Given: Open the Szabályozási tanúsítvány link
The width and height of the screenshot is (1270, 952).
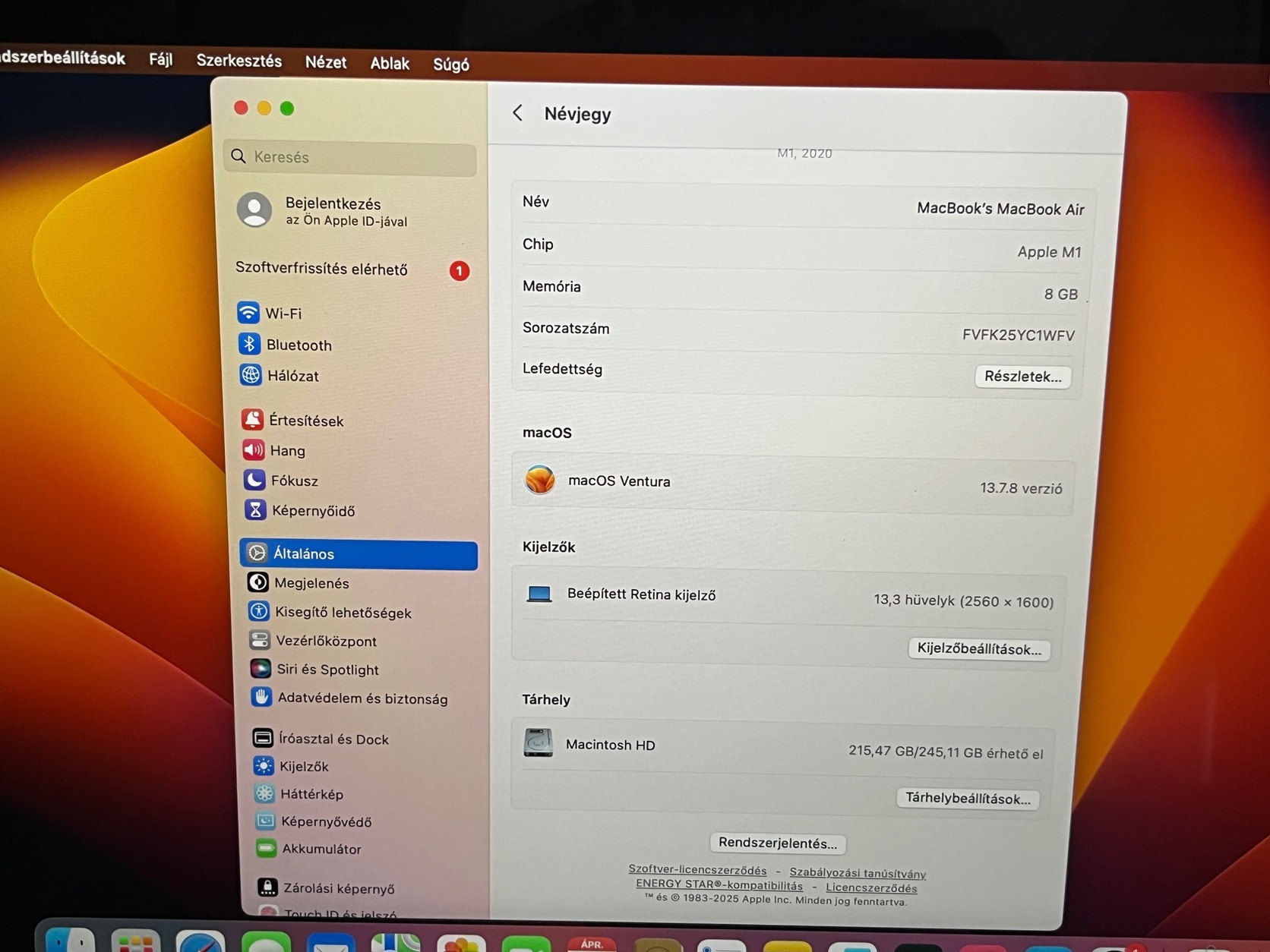Looking at the screenshot, I should click(858, 873).
